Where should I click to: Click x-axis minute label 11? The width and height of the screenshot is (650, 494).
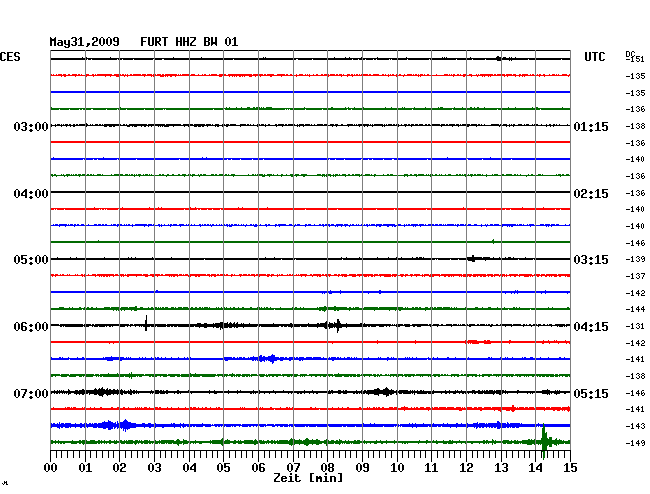click(432, 467)
